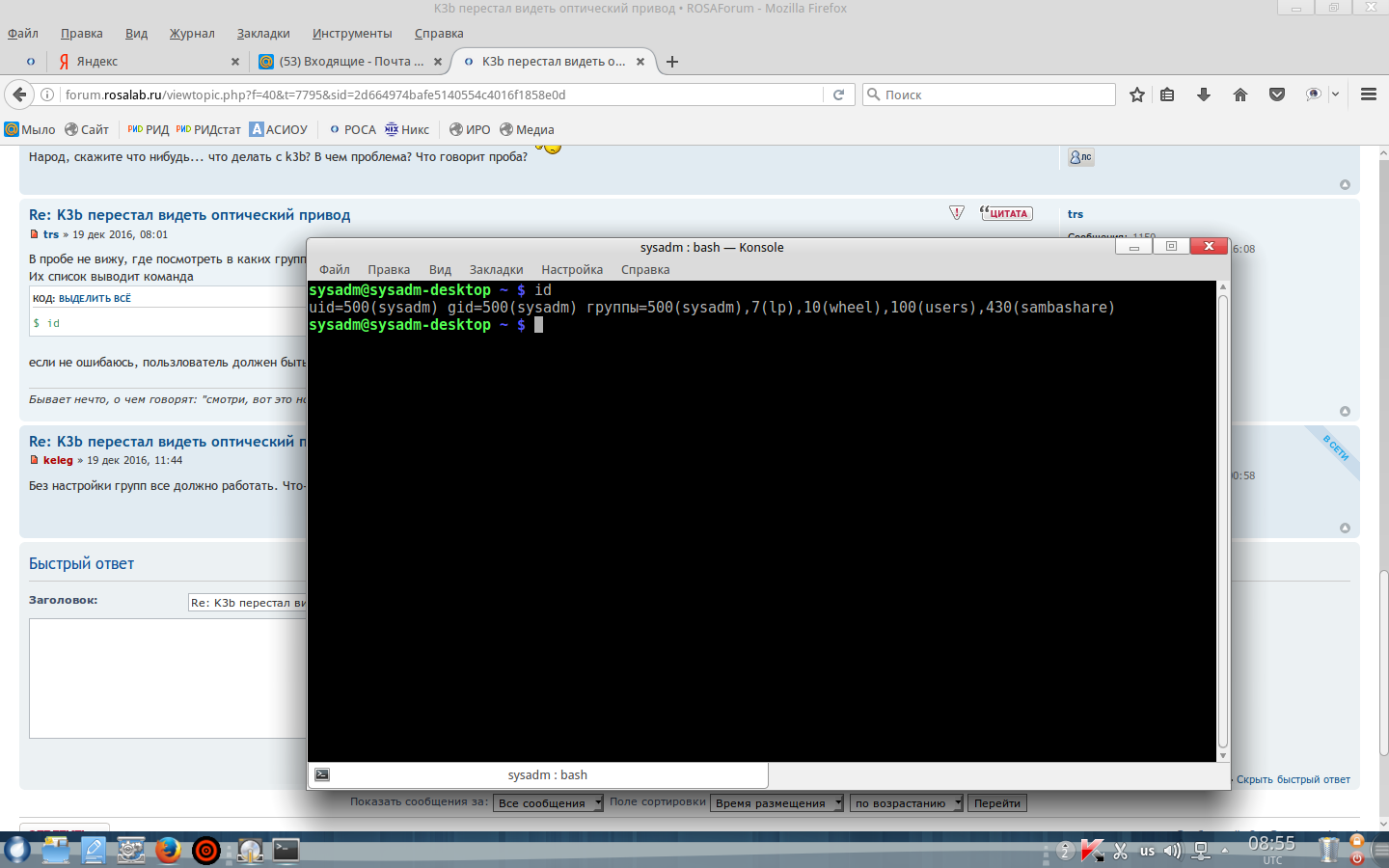Viewport: 1389px width, 868px height.
Task: Open the Konsole 'Настройка' menu
Action: pyautogui.click(x=571, y=270)
